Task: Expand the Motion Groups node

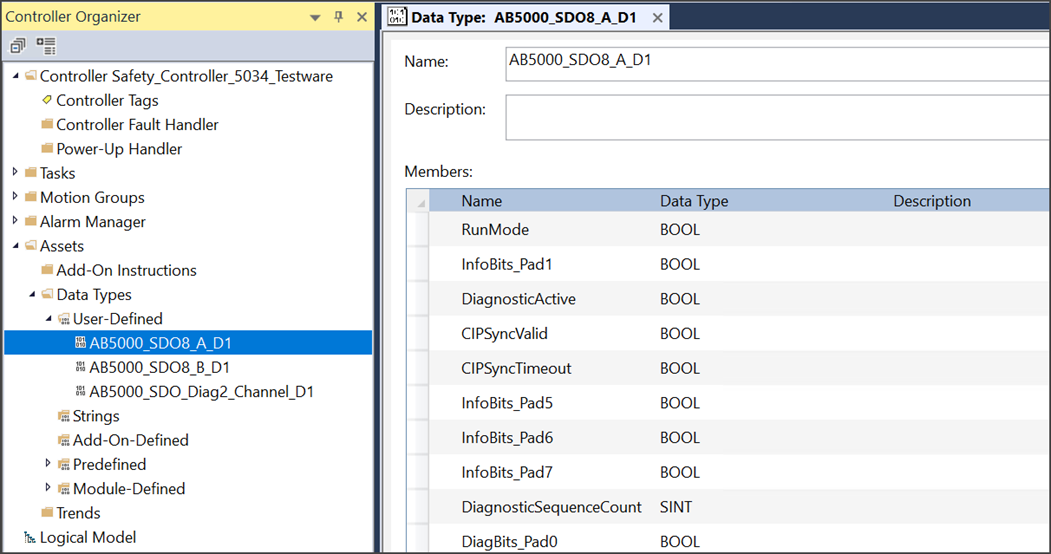Action: click(15, 197)
